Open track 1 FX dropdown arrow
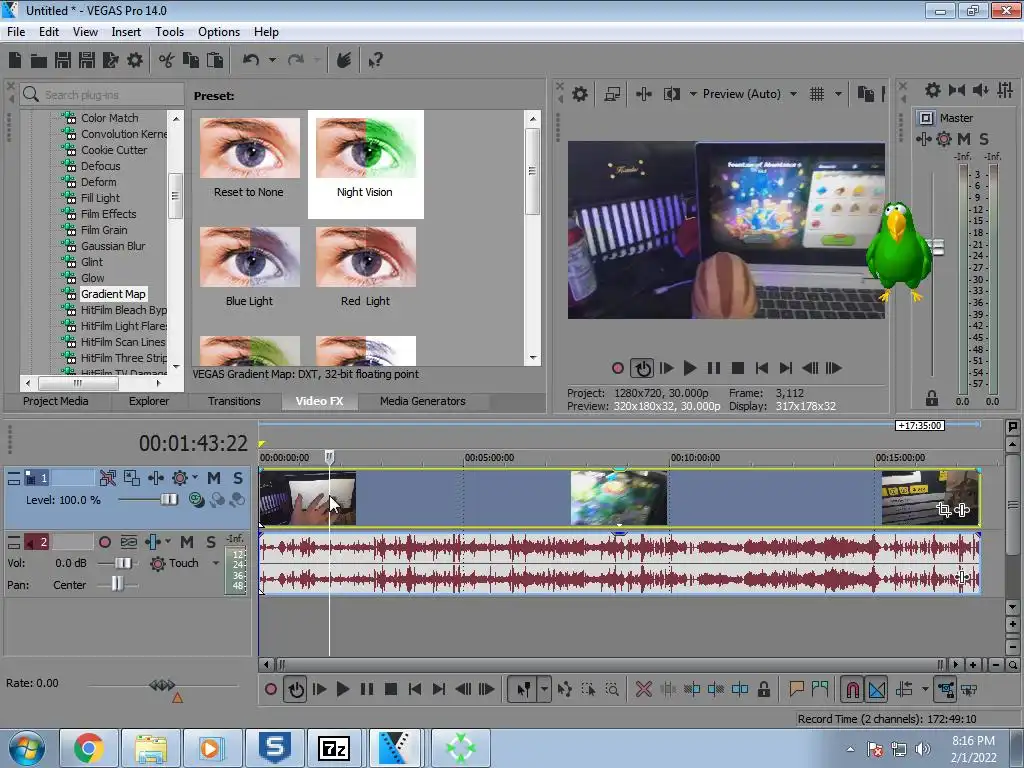 point(194,478)
